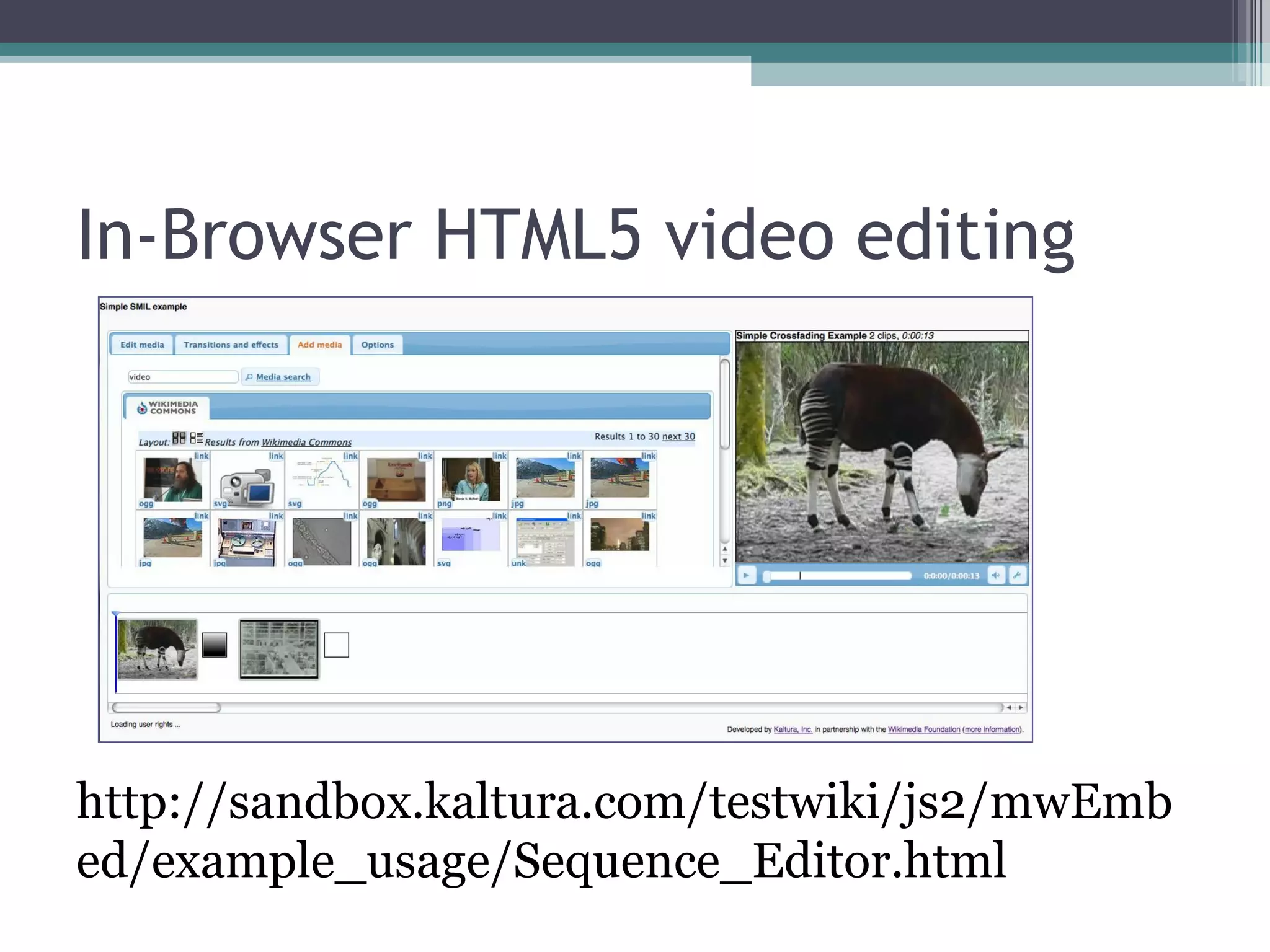Click the Media search button
The height and width of the screenshot is (952, 1270).
point(280,377)
